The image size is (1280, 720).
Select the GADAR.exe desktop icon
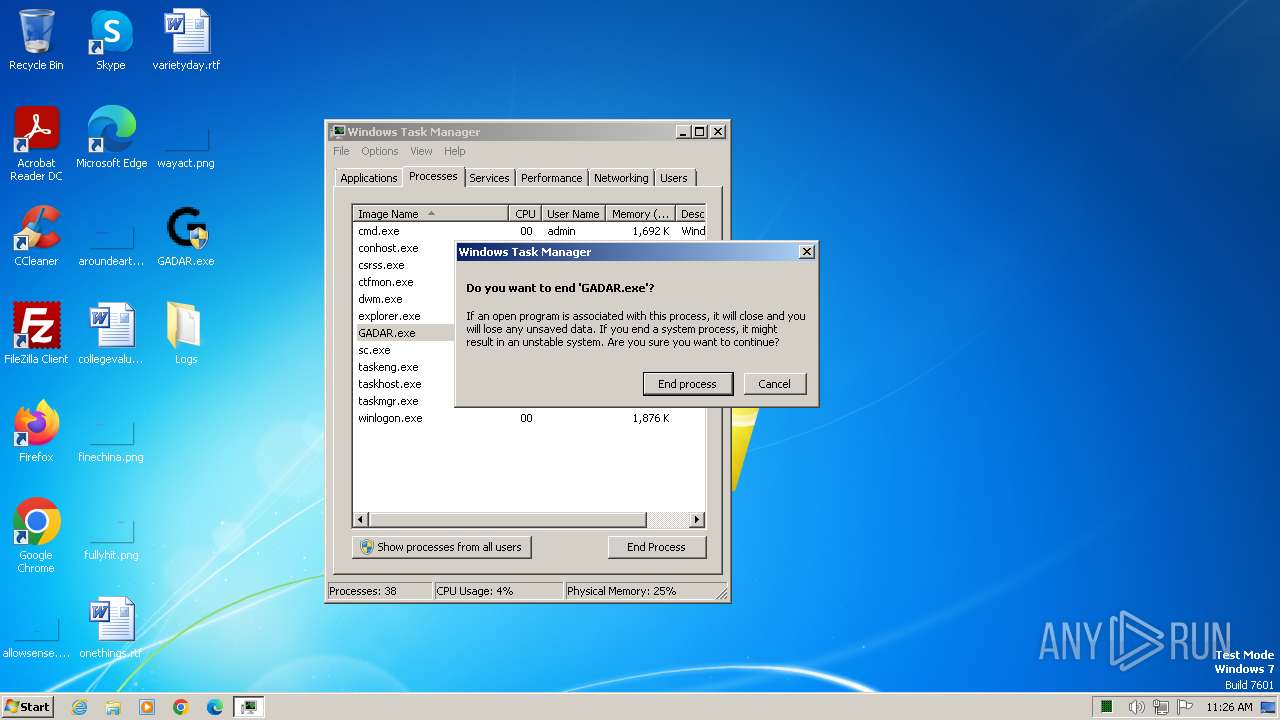click(186, 236)
